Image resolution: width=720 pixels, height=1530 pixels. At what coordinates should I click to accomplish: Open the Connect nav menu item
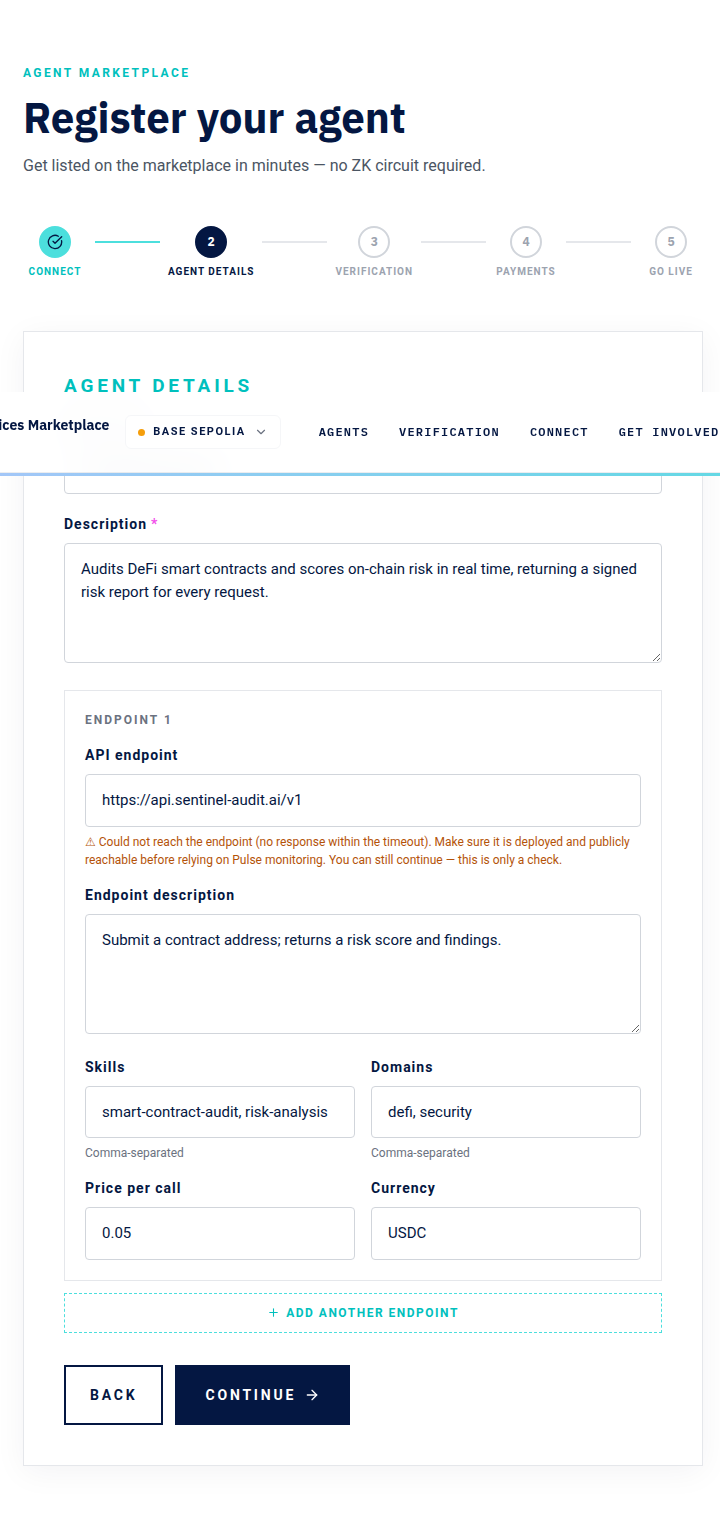click(x=559, y=432)
